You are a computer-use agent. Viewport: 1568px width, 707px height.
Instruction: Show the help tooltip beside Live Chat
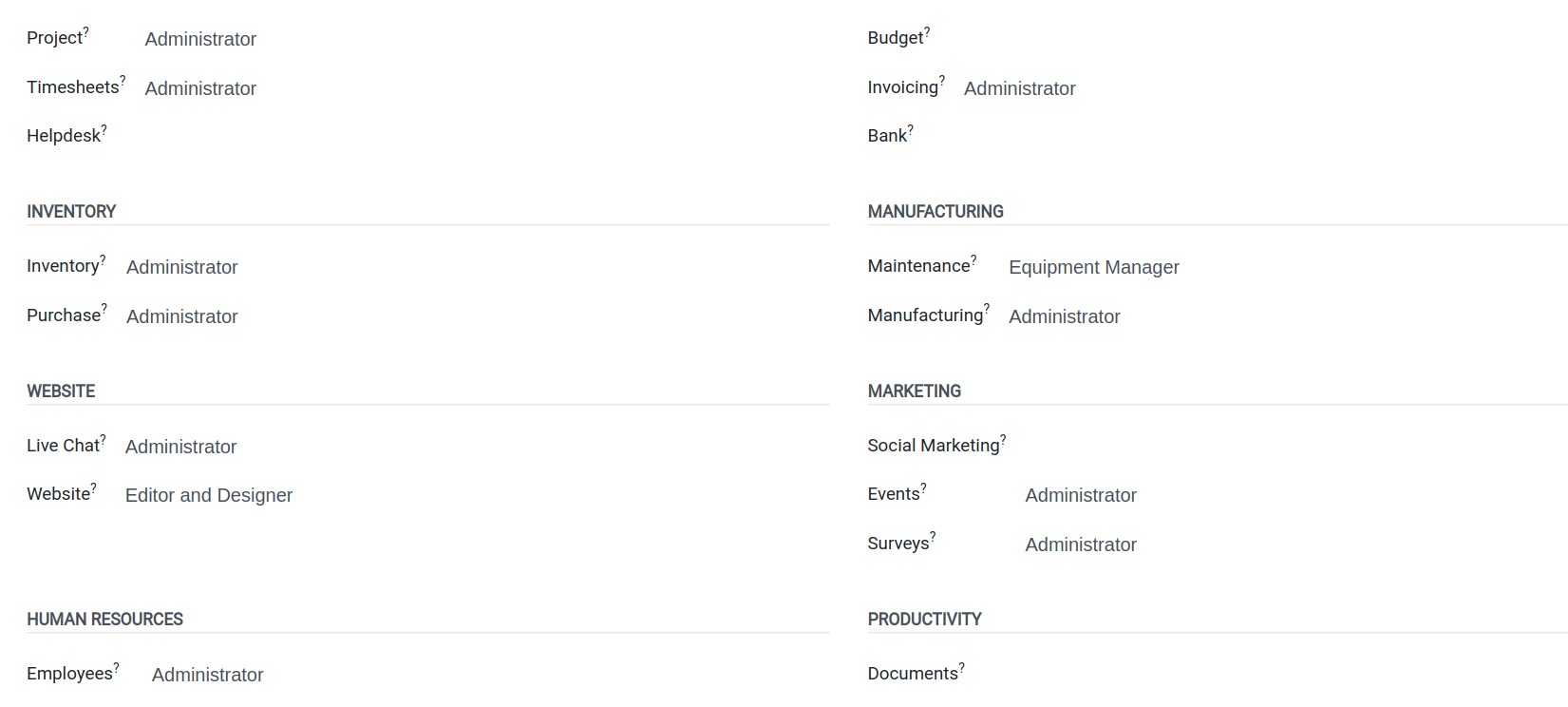click(x=103, y=440)
